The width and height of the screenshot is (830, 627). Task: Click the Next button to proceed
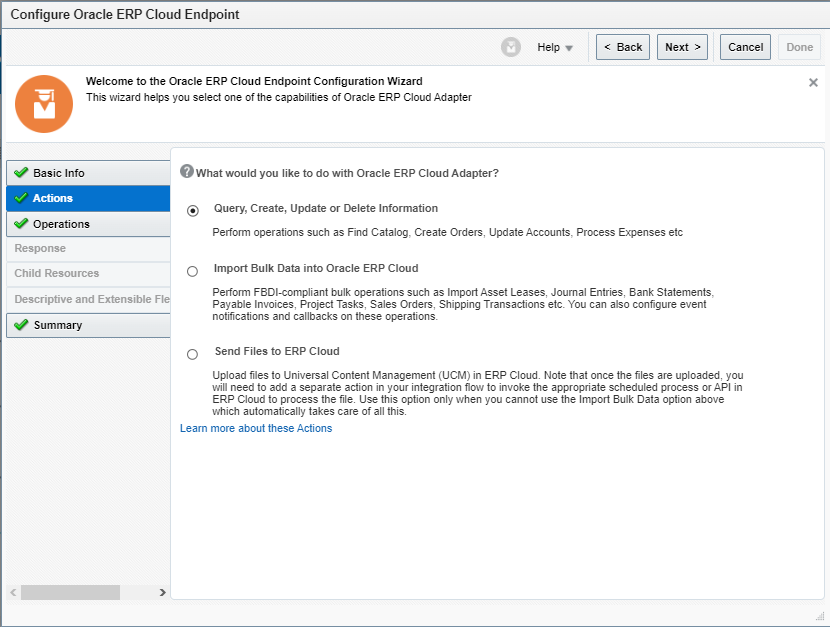682,46
